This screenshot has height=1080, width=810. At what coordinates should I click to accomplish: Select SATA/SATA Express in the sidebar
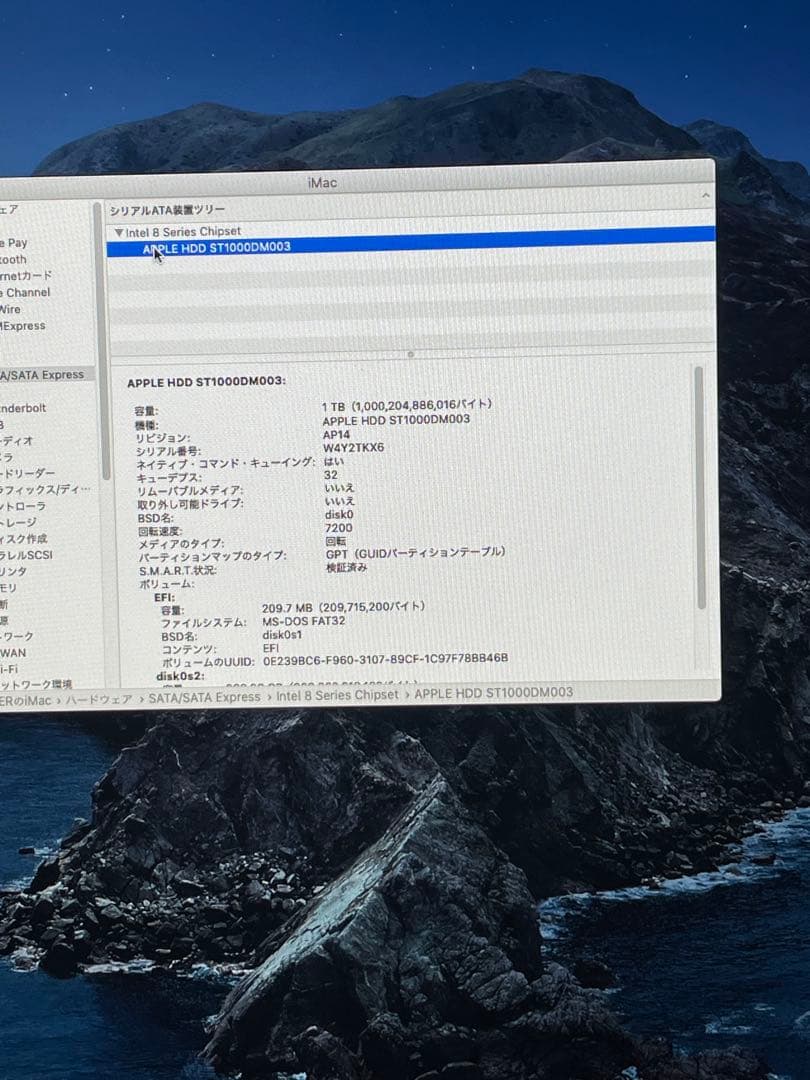[45, 374]
